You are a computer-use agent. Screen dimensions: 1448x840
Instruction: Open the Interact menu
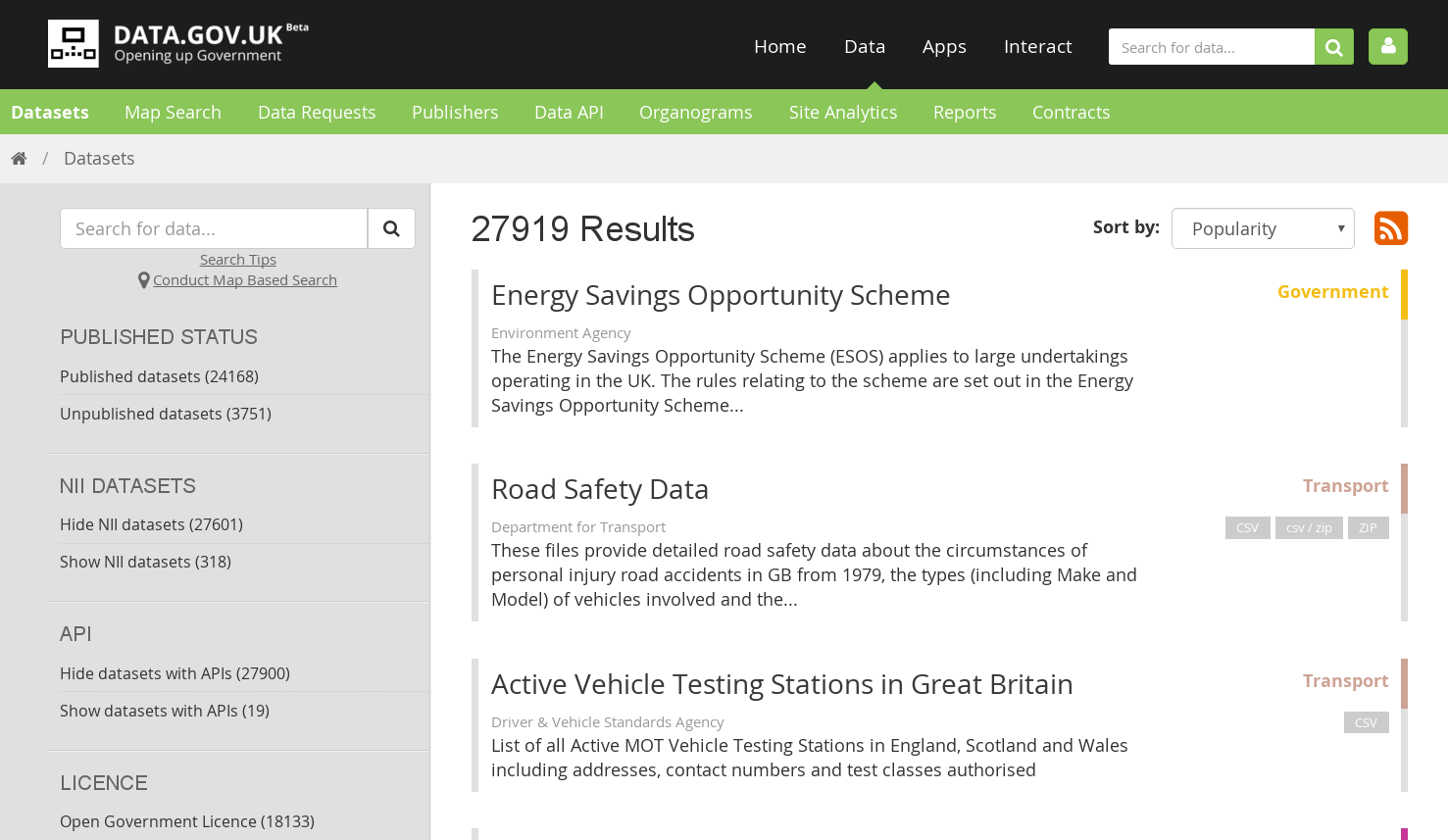coord(1038,46)
